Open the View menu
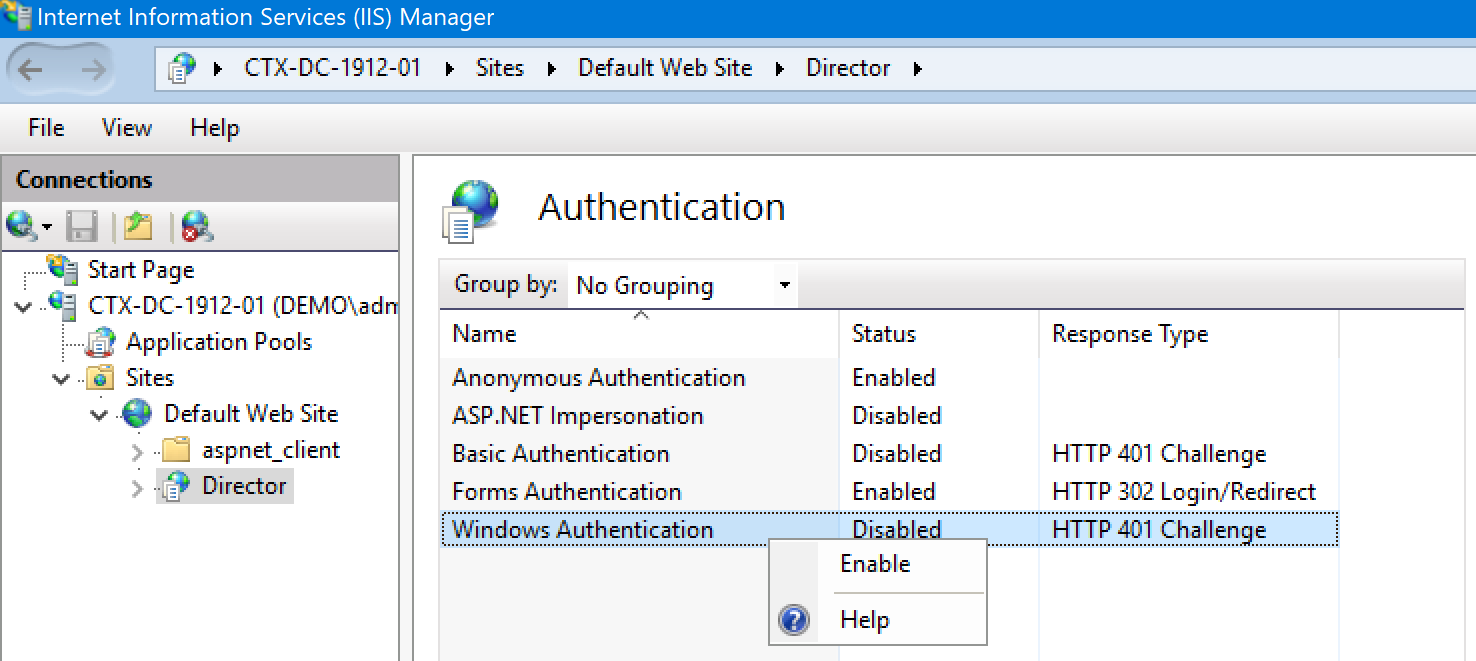The width and height of the screenshot is (1476, 661). [126, 128]
